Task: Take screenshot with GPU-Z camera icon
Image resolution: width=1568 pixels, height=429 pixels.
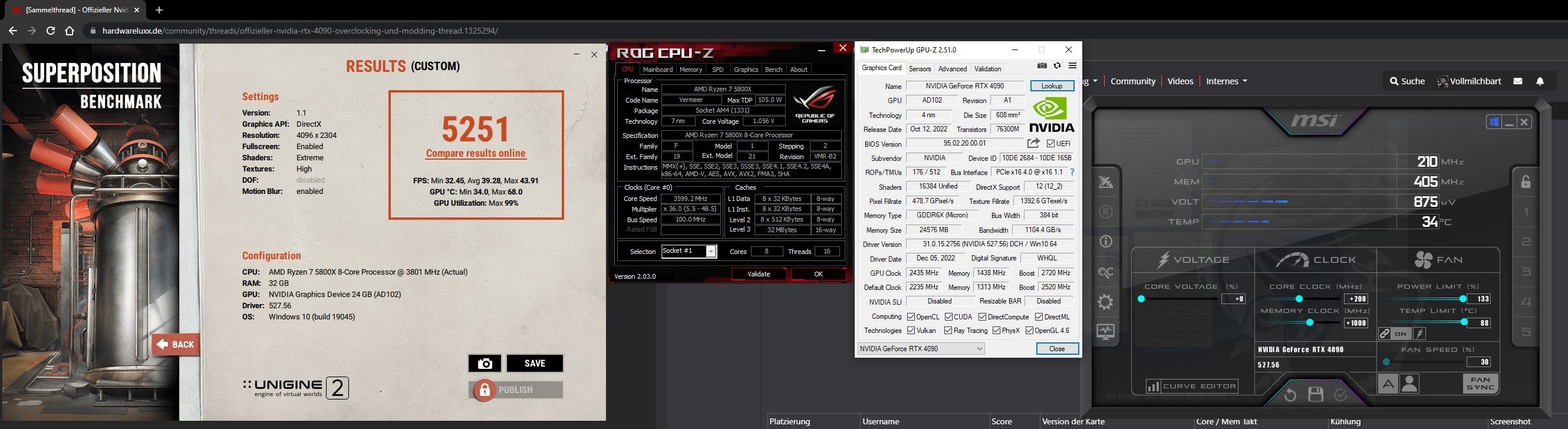Action: pyautogui.click(x=1042, y=66)
